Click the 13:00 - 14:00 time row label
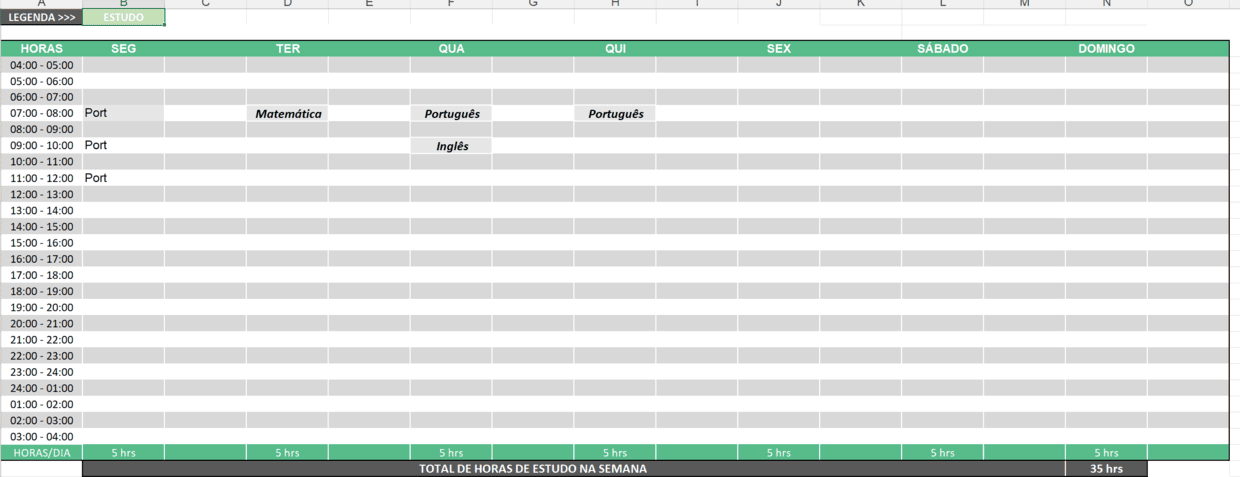 [x=42, y=210]
